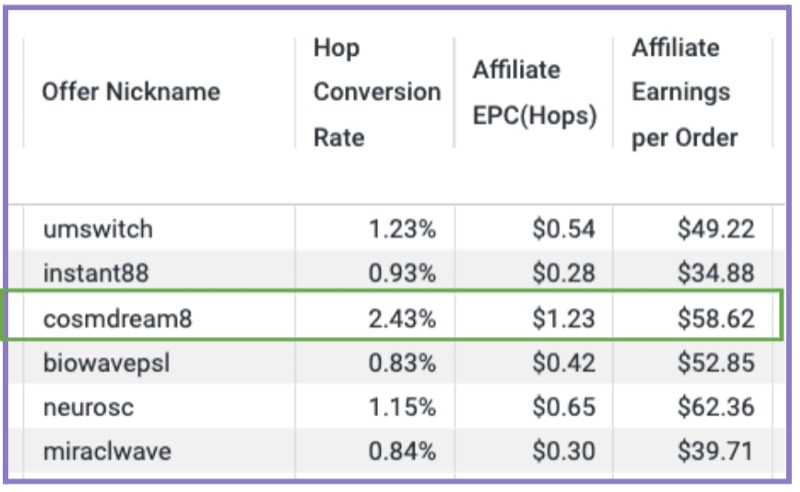Screen dimensions: 800x492
Task: Click the $1.23 EPC value for cosmdream8
Action: click(564, 318)
